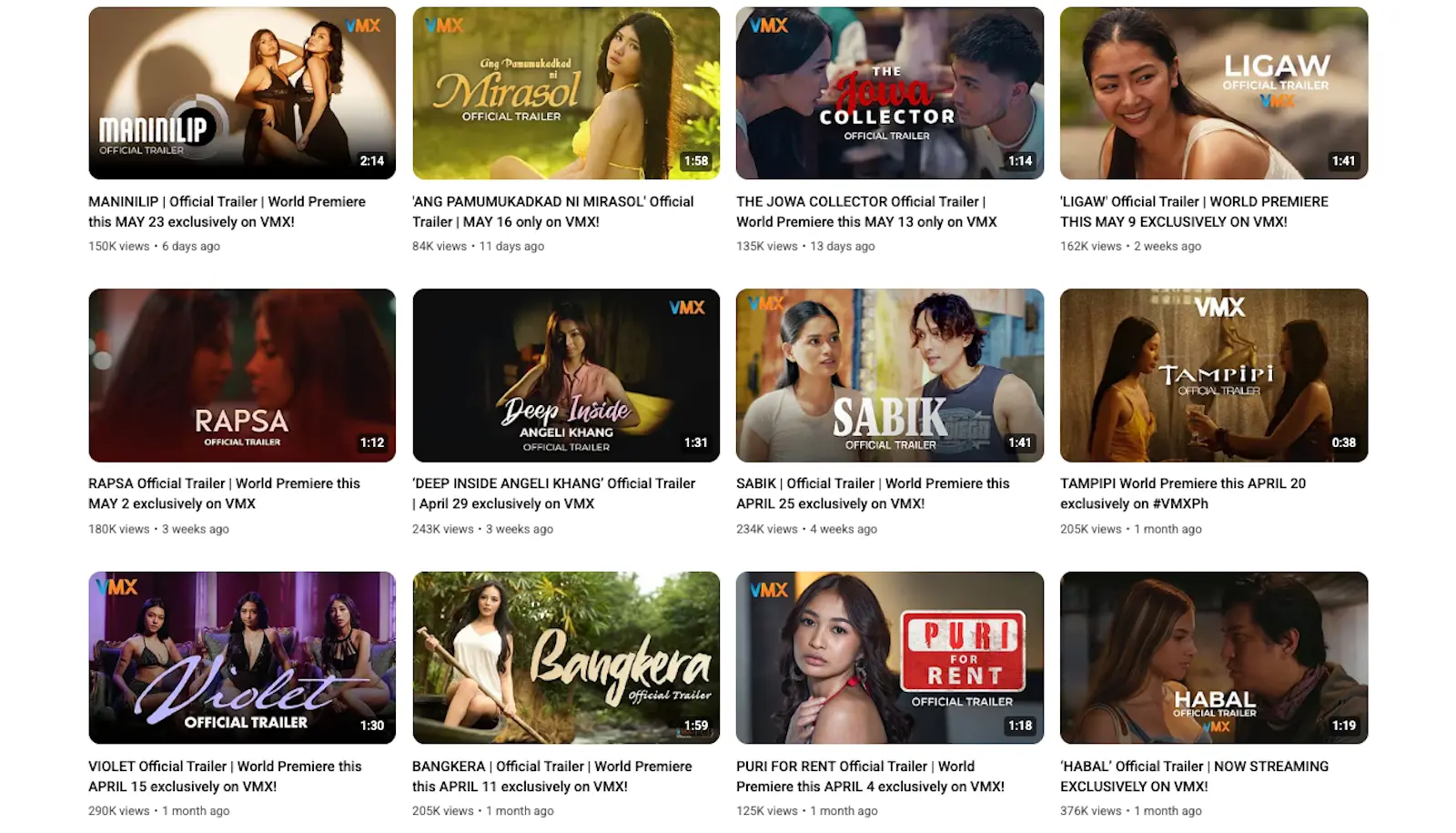Click the 'HABAL' NOW STREAMING title link
Screen dimensions: 1456x833
(x=1194, y=776)
